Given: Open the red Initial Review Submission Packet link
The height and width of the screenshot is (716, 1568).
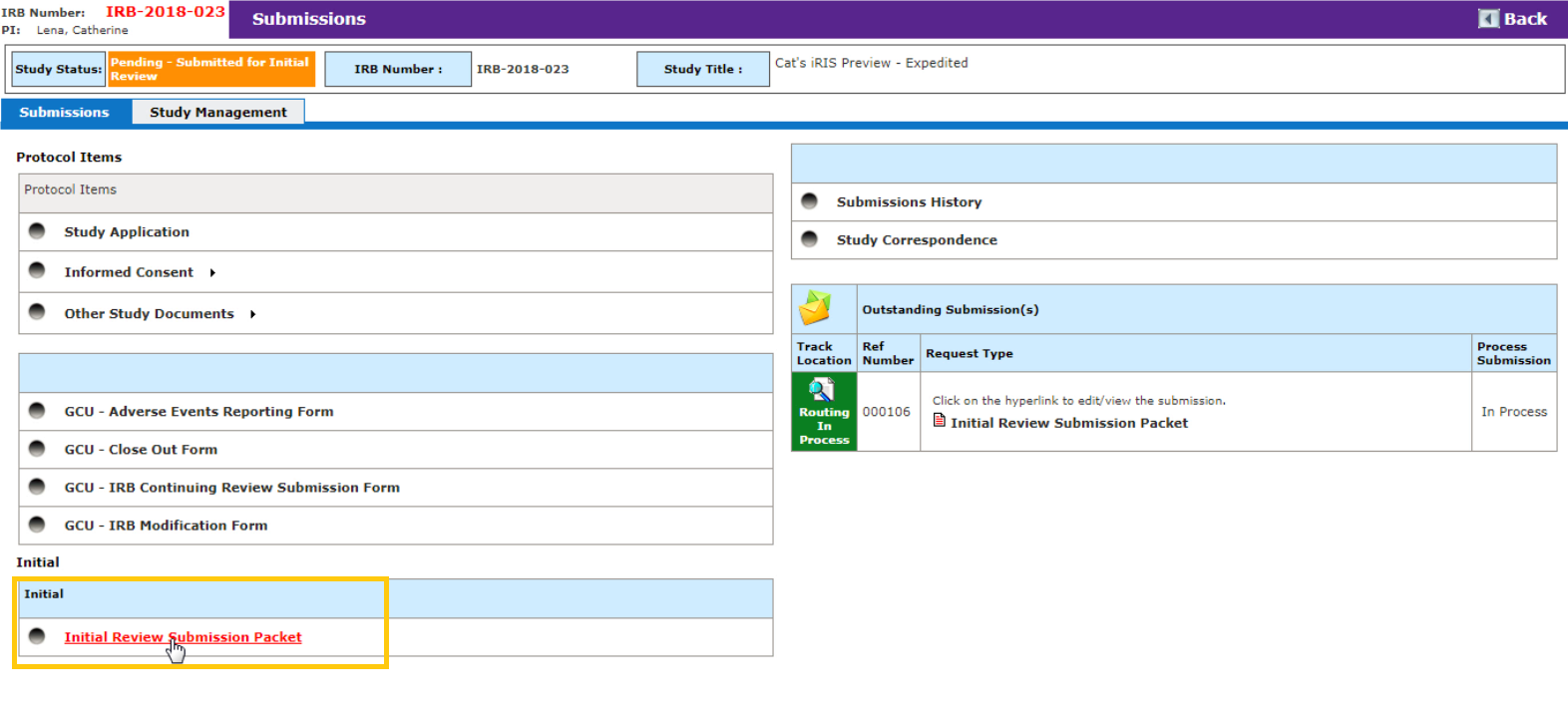Looking at the screenshot, I should [183, 636].
